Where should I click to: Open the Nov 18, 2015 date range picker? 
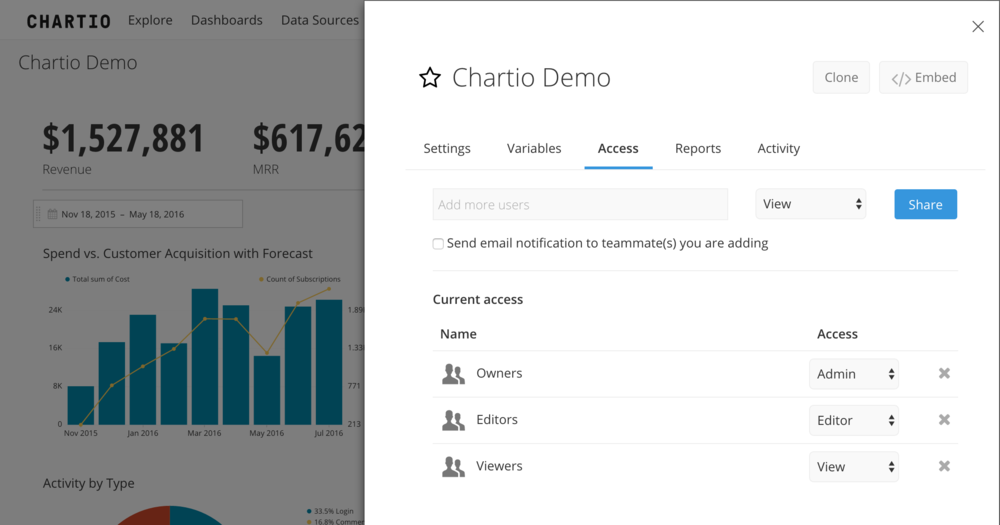tap(138, 214)
